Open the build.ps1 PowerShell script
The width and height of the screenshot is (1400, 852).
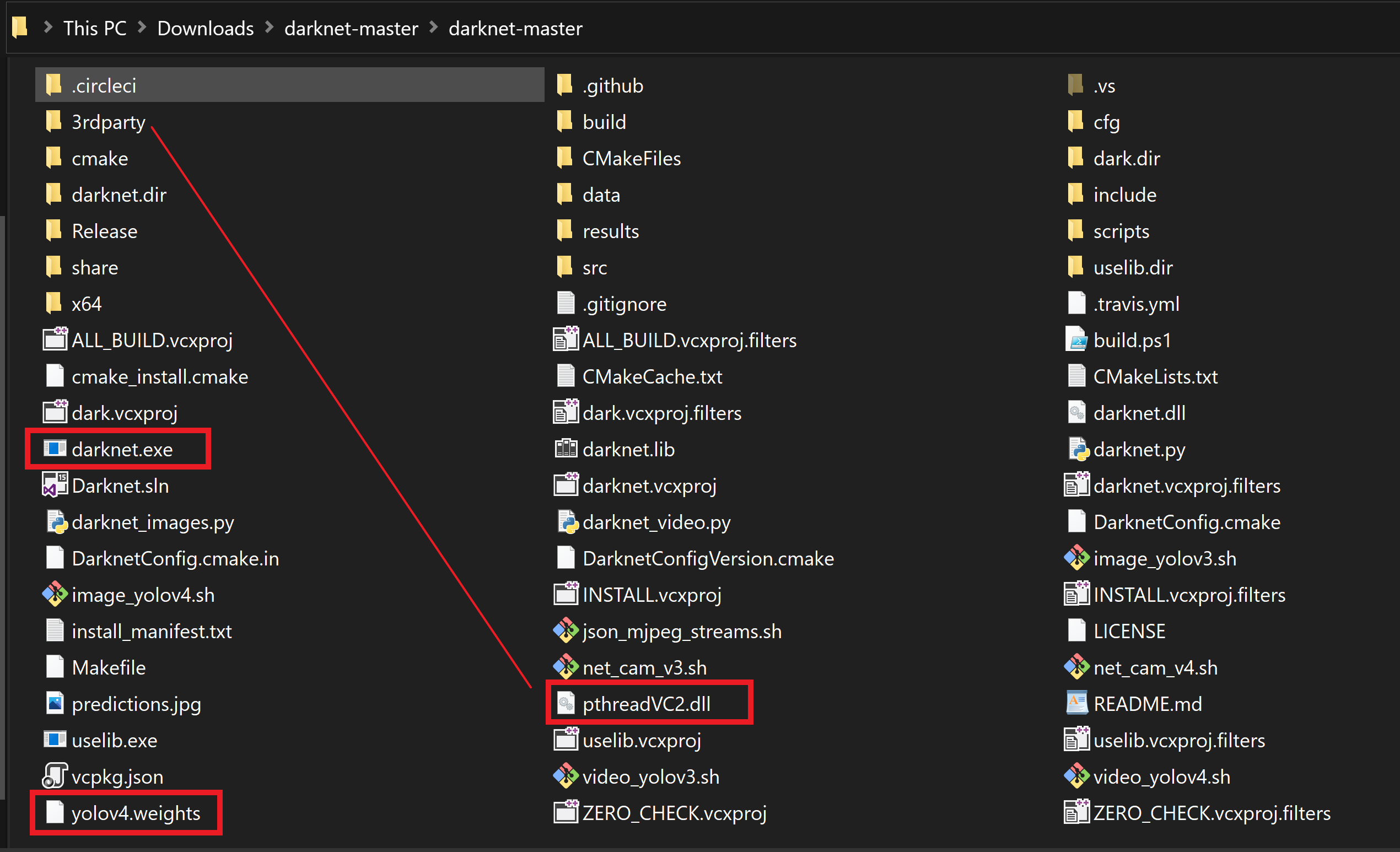[1132, 339]
